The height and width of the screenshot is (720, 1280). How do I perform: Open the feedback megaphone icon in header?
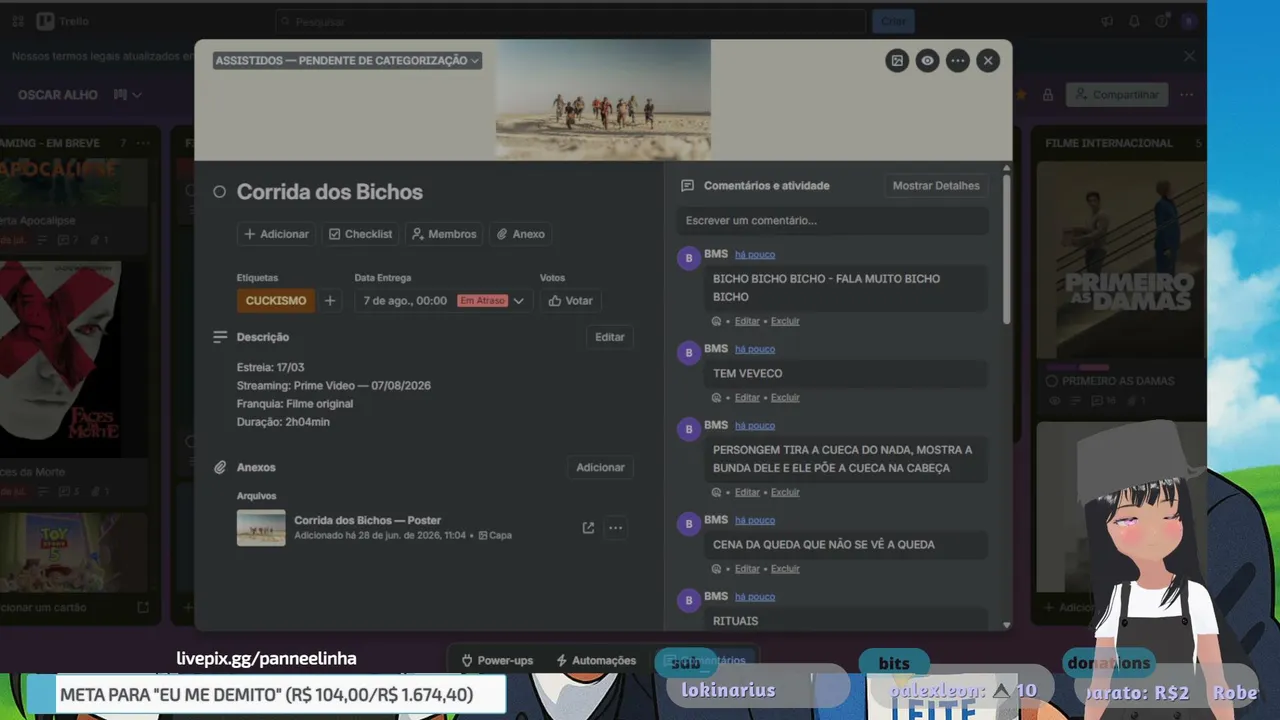point(1107,21)
